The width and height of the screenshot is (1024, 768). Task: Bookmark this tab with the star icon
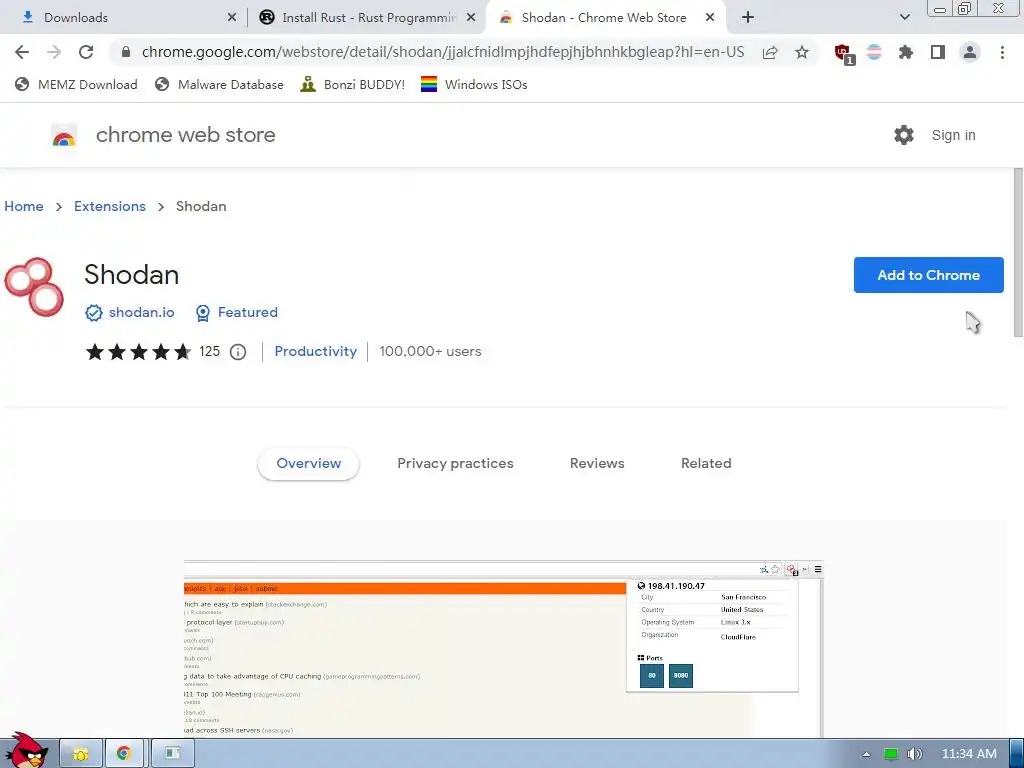pyautogui.click(x=802, y=52)
